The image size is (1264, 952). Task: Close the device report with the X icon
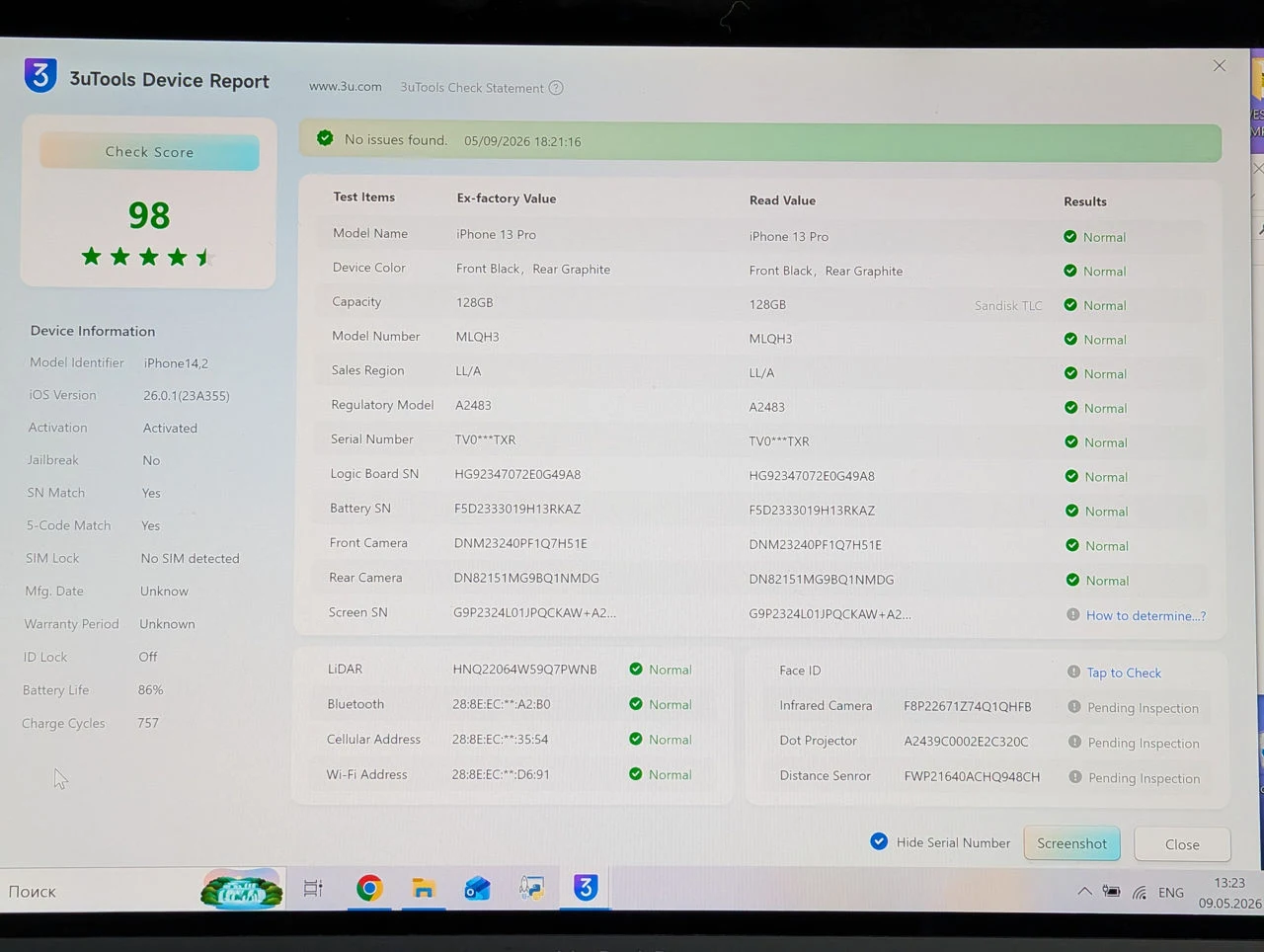pos(1220,65)
